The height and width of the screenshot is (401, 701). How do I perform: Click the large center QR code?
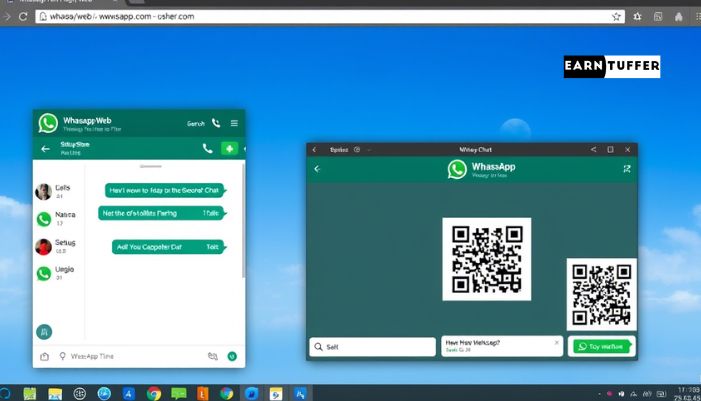pos(486,259)
